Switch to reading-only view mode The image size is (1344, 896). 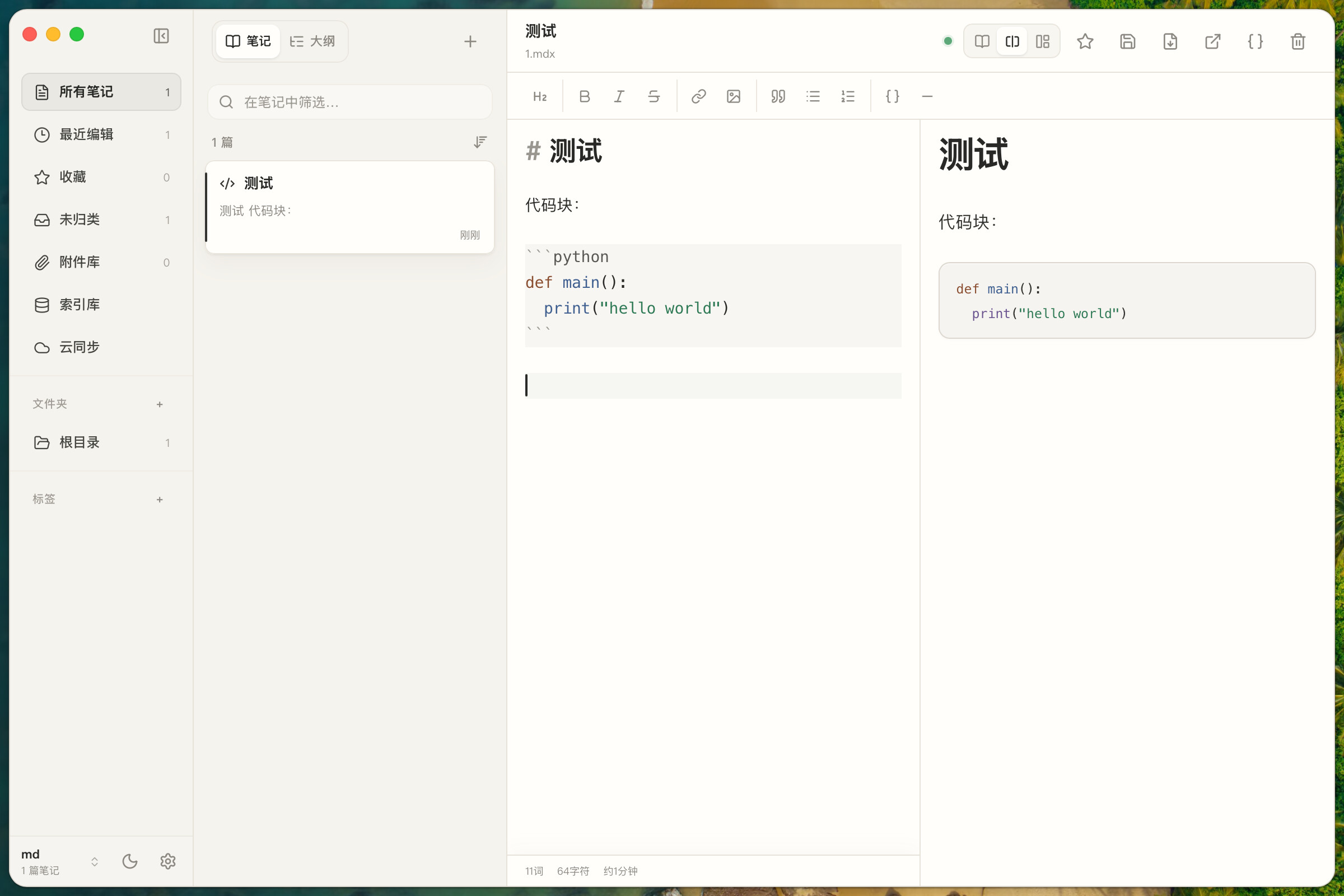tap(982, 41)
